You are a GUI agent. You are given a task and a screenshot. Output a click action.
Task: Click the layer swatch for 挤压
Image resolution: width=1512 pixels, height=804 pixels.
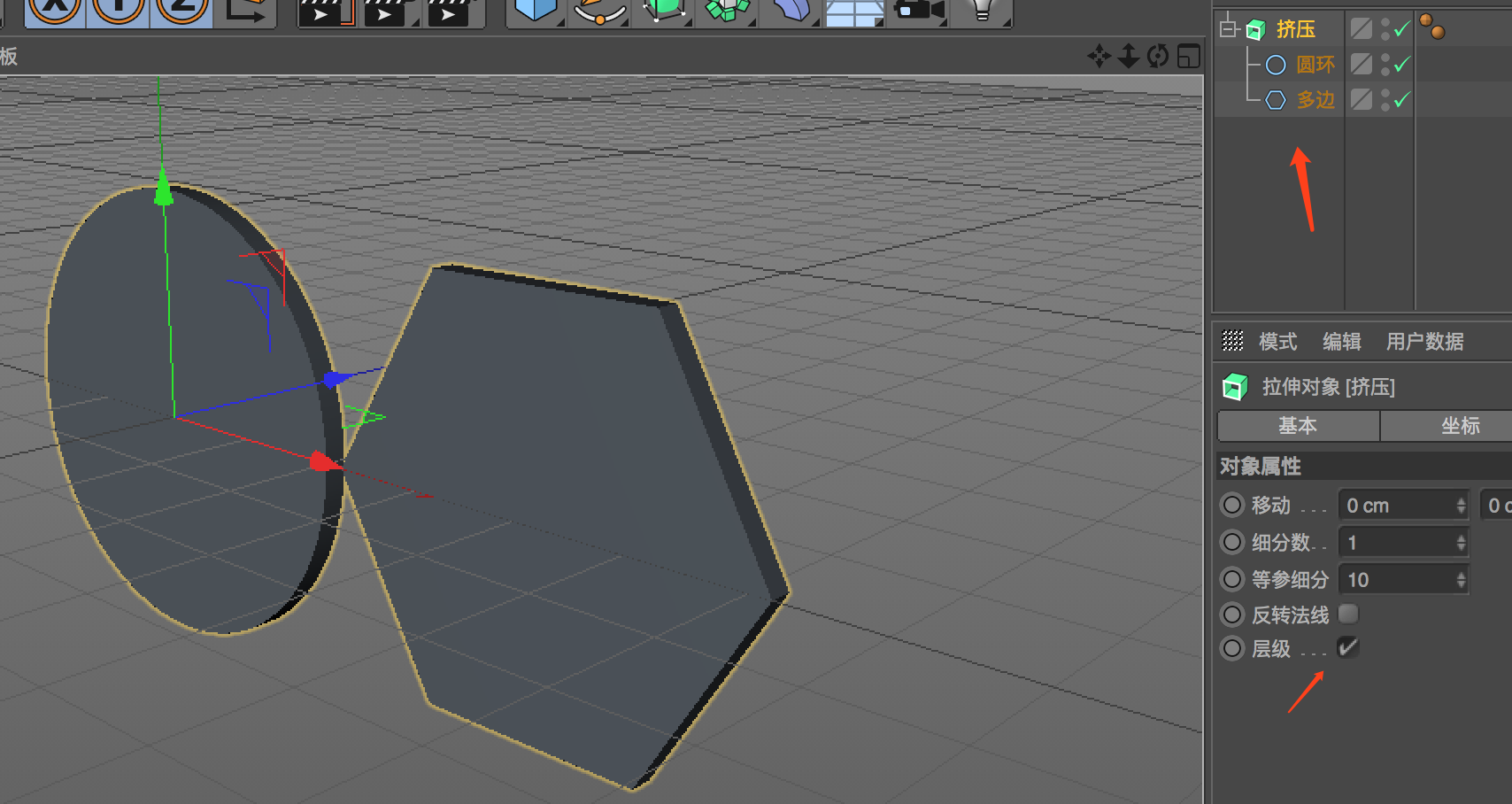coord(1362,29)
